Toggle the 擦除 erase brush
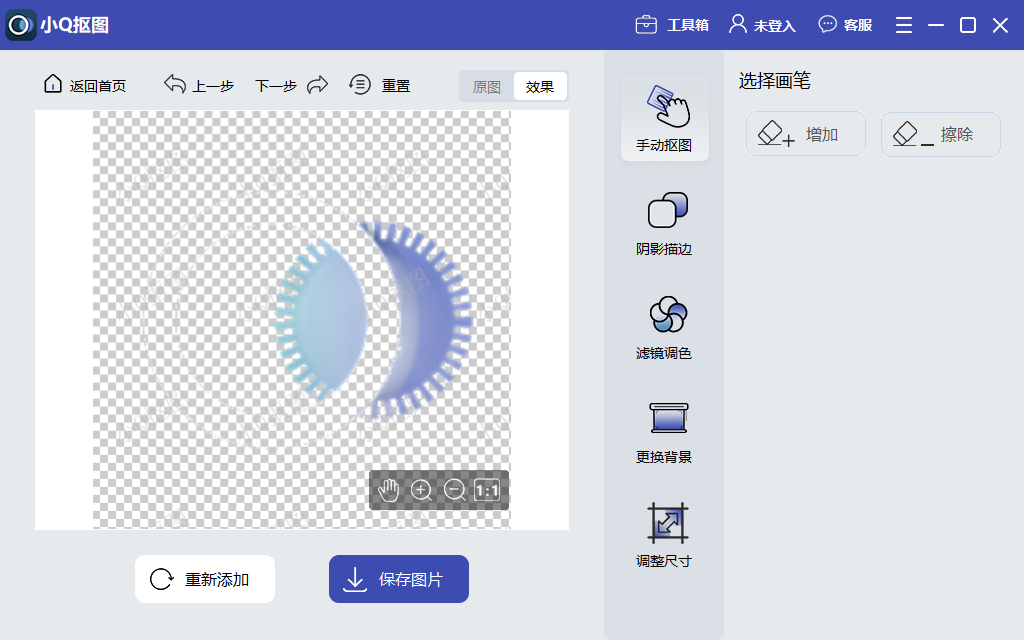Viewport: 1024px width, 640px height. tap(939, 133)
